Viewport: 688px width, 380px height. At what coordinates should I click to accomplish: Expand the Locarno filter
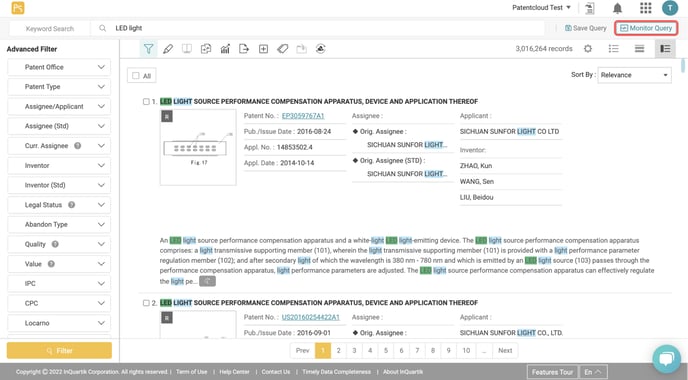pos(59,323)
